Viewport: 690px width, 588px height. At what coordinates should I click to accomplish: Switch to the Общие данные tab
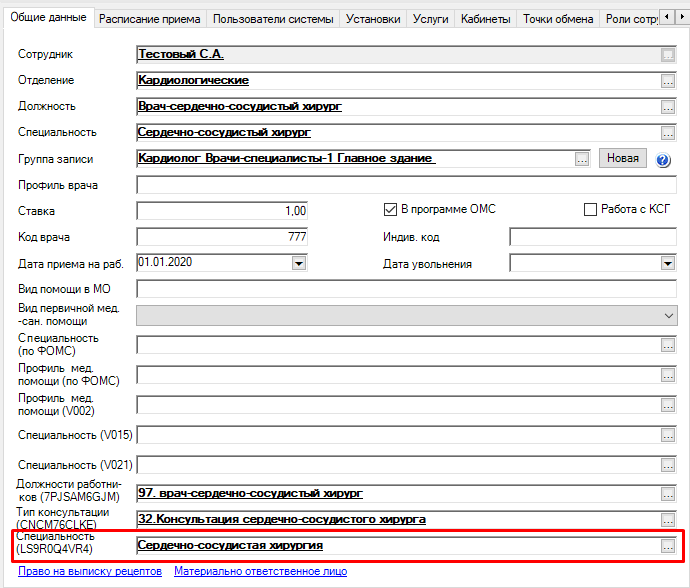(48, 17)
